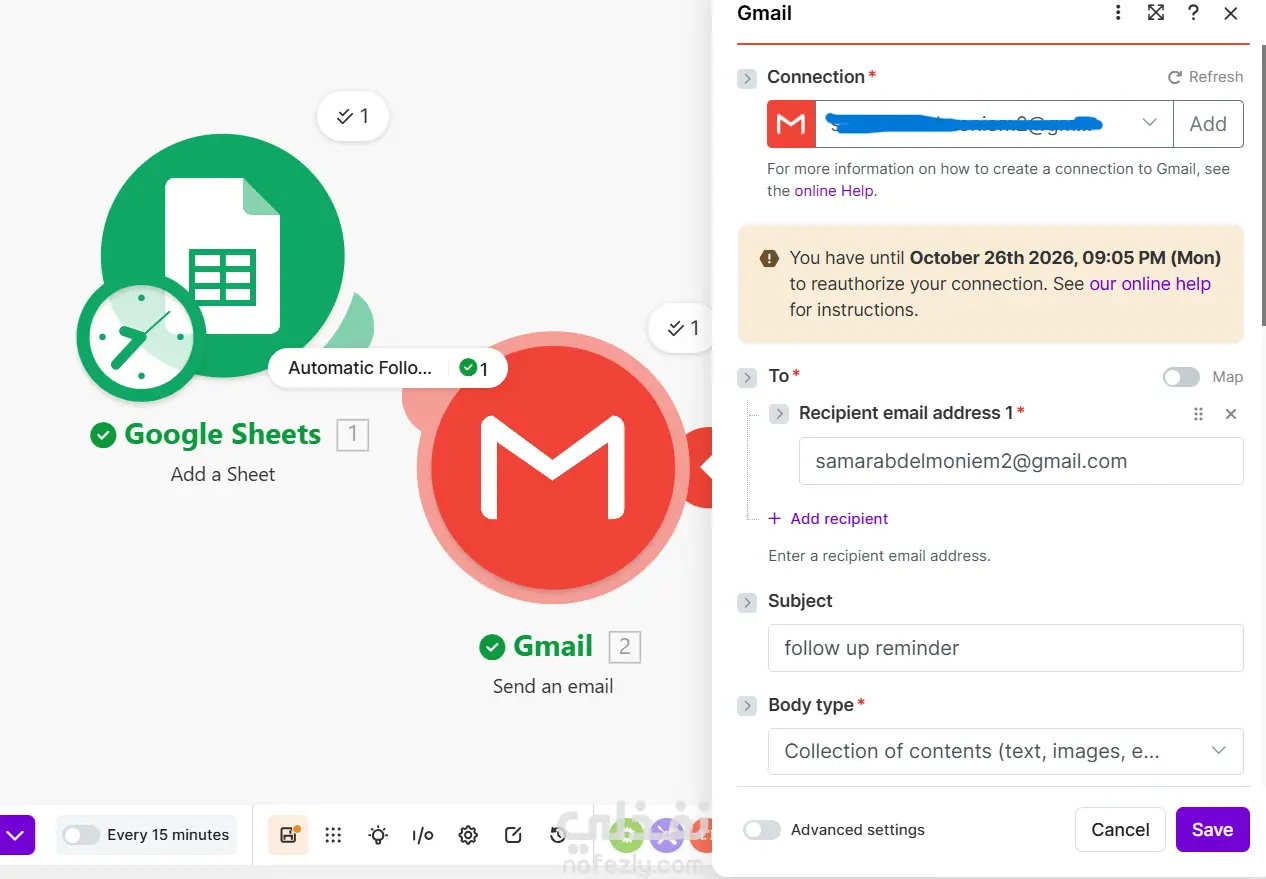Select the Google Sheets module on canvas

pyautogui.click(x=223, y=256)
